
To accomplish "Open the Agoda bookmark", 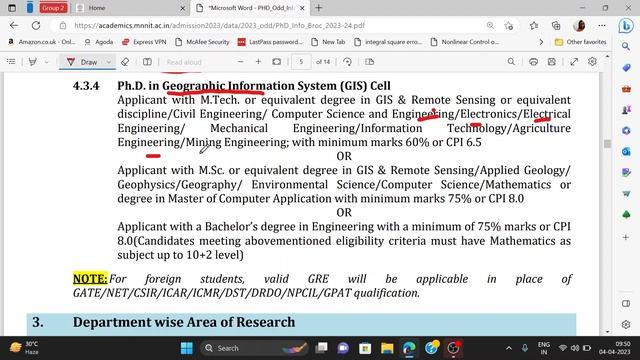I will coord(99,42).
